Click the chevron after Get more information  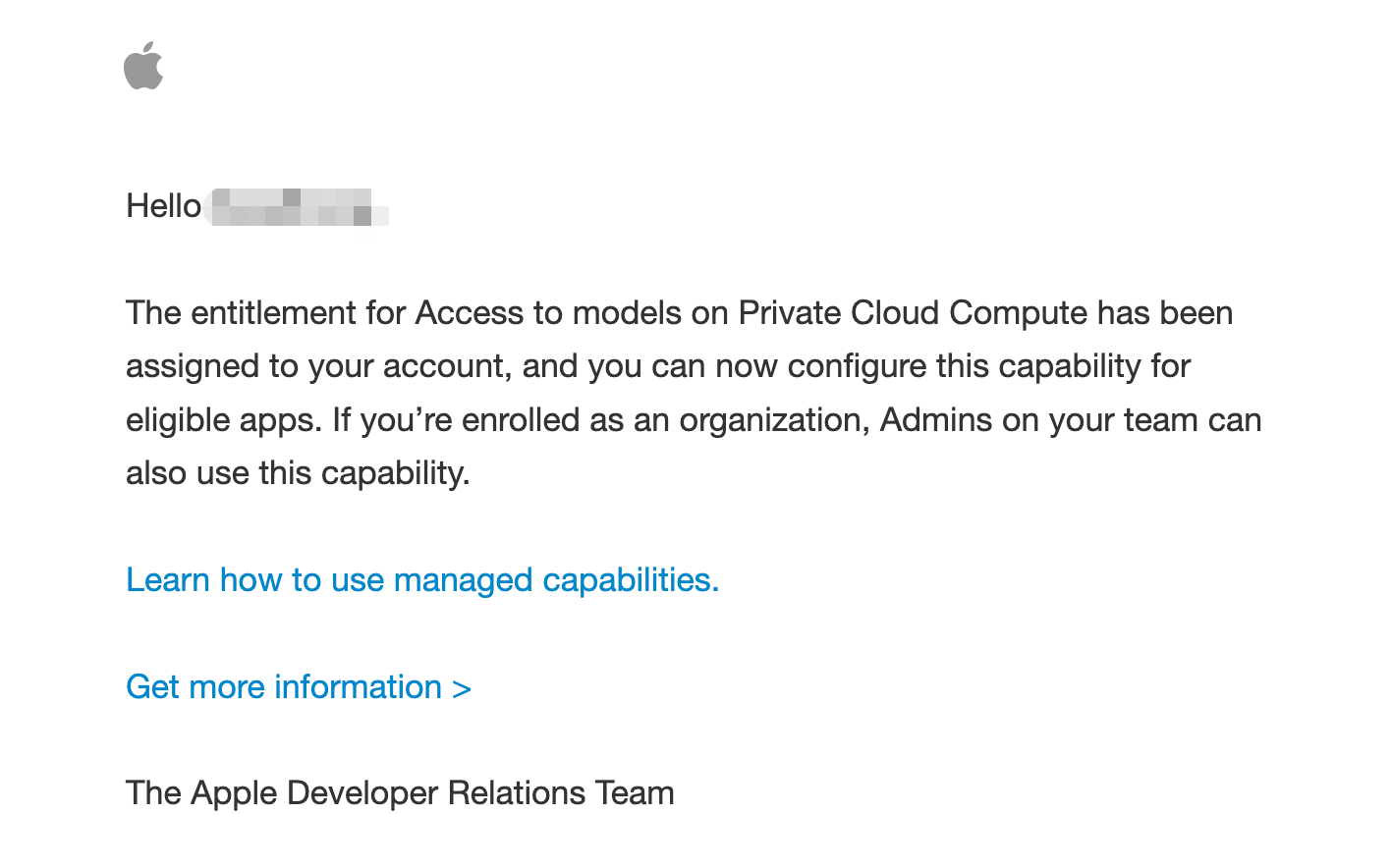click(462, 688)
